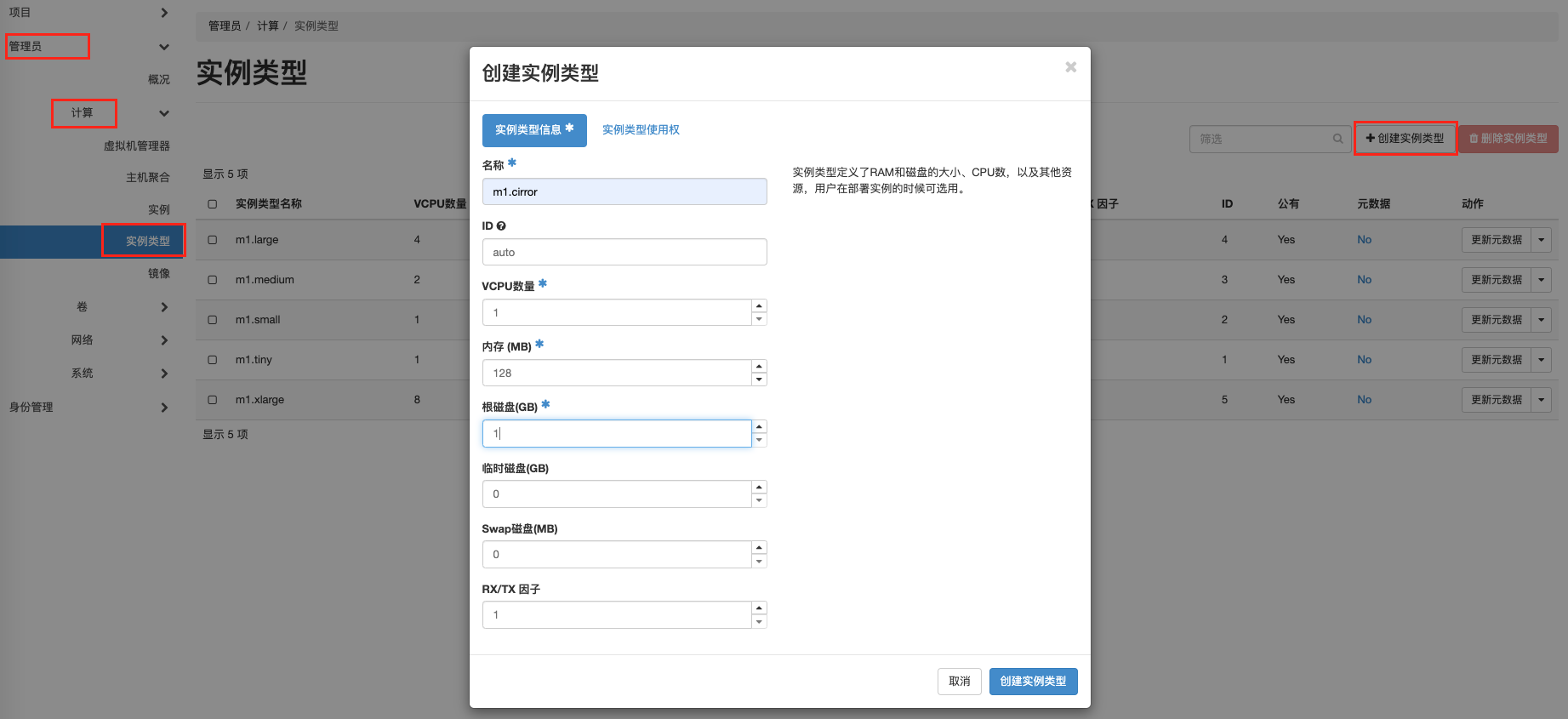Open the action dropdown for m1.xlarge row
1568x719 pixels.
click(1541, 400)
